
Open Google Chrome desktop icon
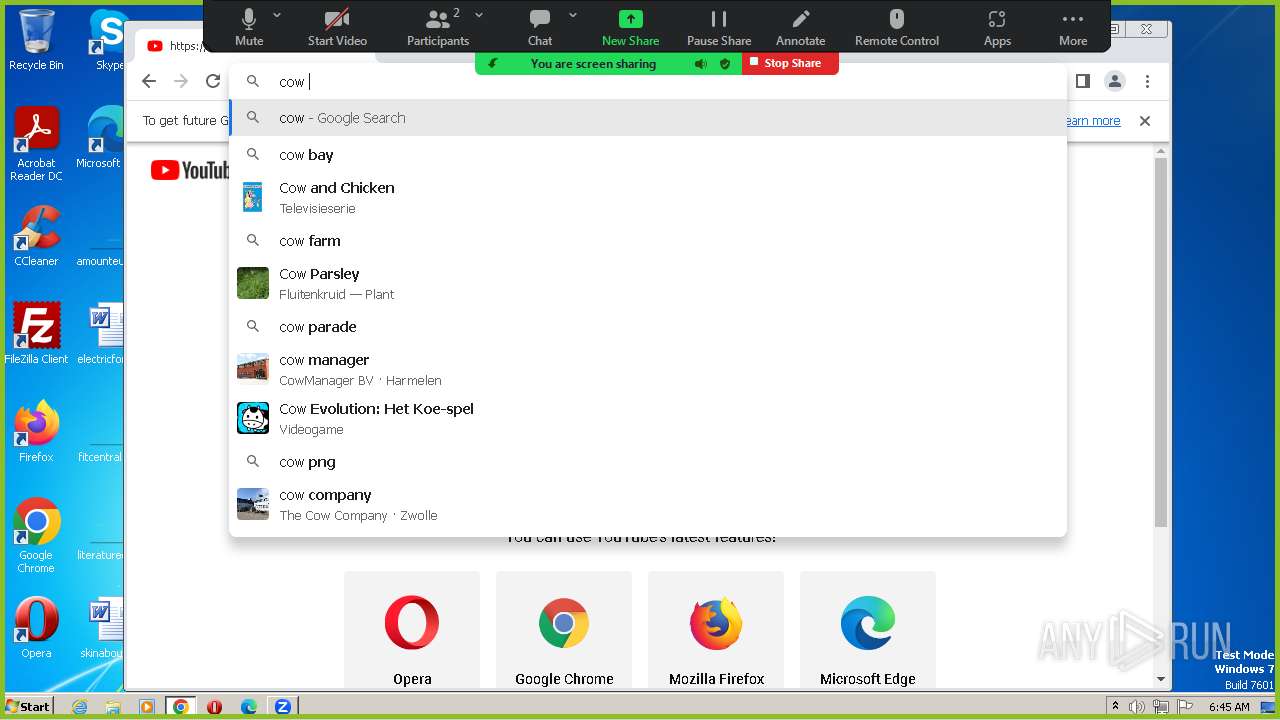(x=36, y=535)
